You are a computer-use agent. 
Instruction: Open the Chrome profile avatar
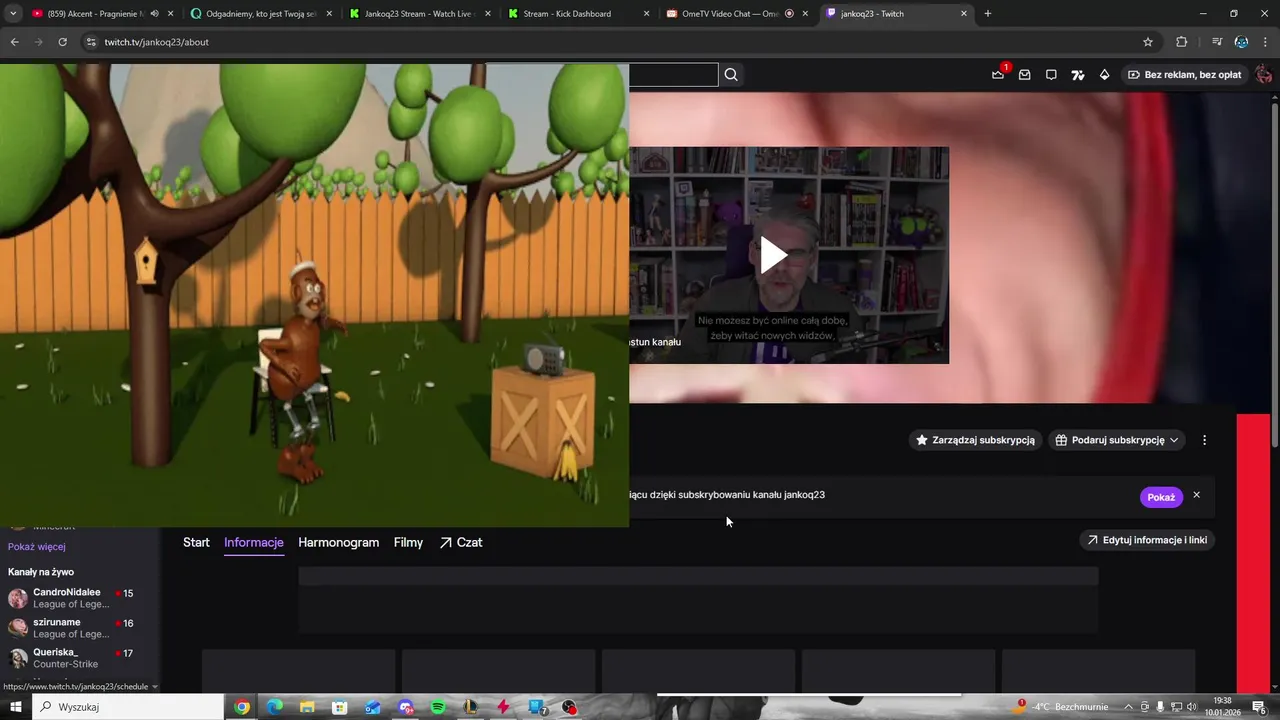tap(1241, 42)
